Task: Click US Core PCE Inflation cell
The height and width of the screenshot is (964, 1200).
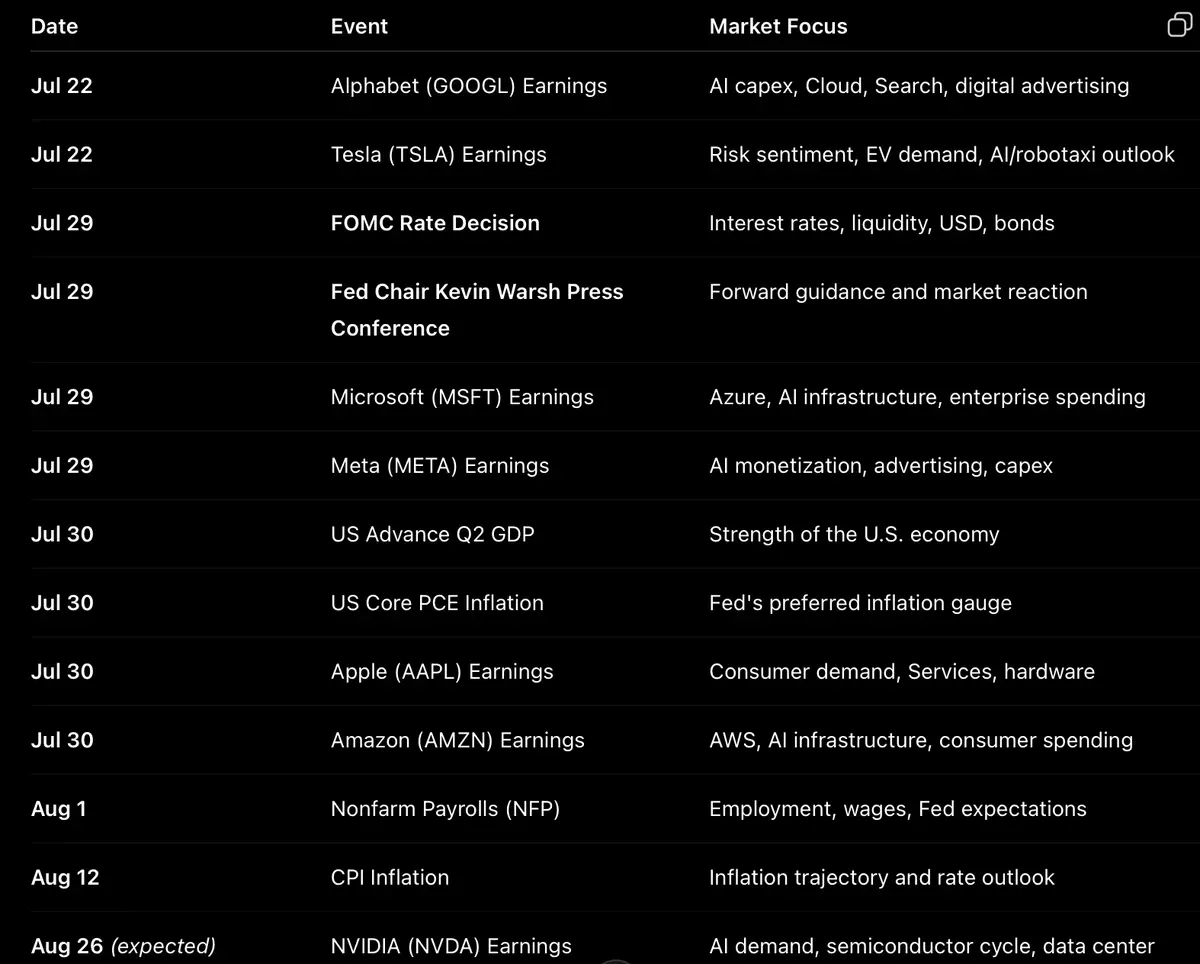Action: 437,603
